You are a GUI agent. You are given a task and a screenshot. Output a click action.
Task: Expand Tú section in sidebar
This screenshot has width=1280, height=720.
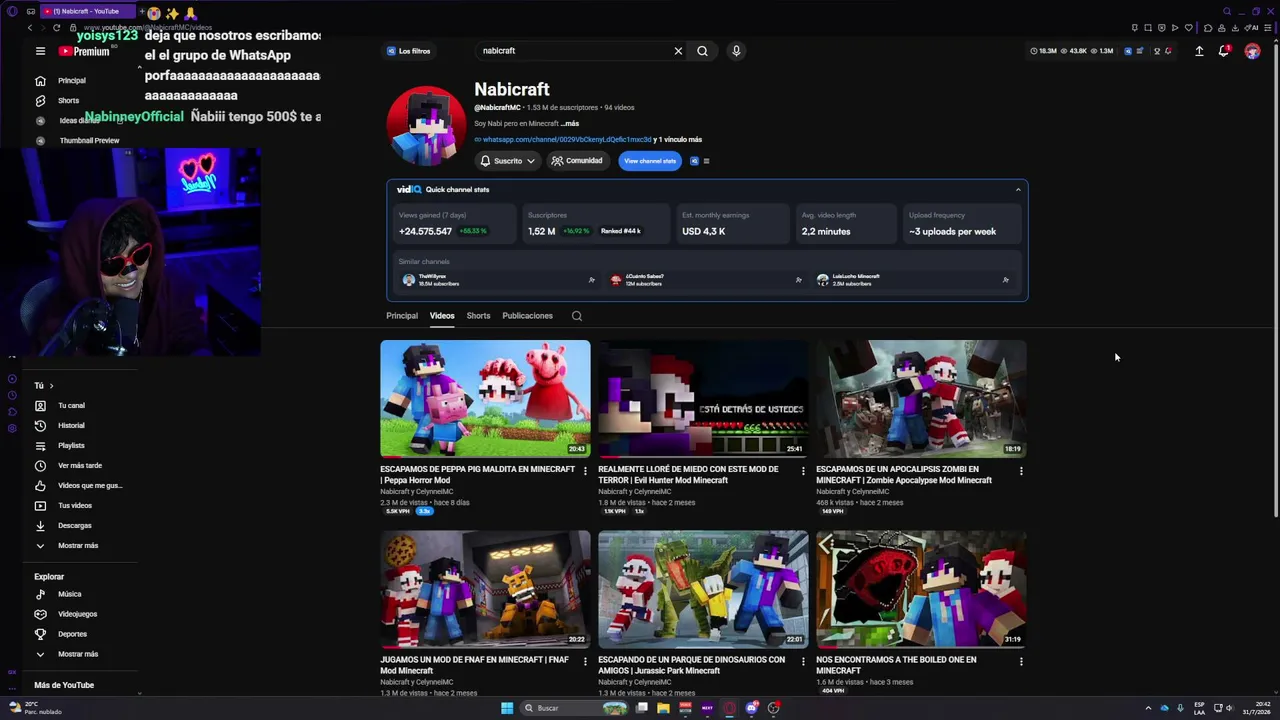click(44, 385)
